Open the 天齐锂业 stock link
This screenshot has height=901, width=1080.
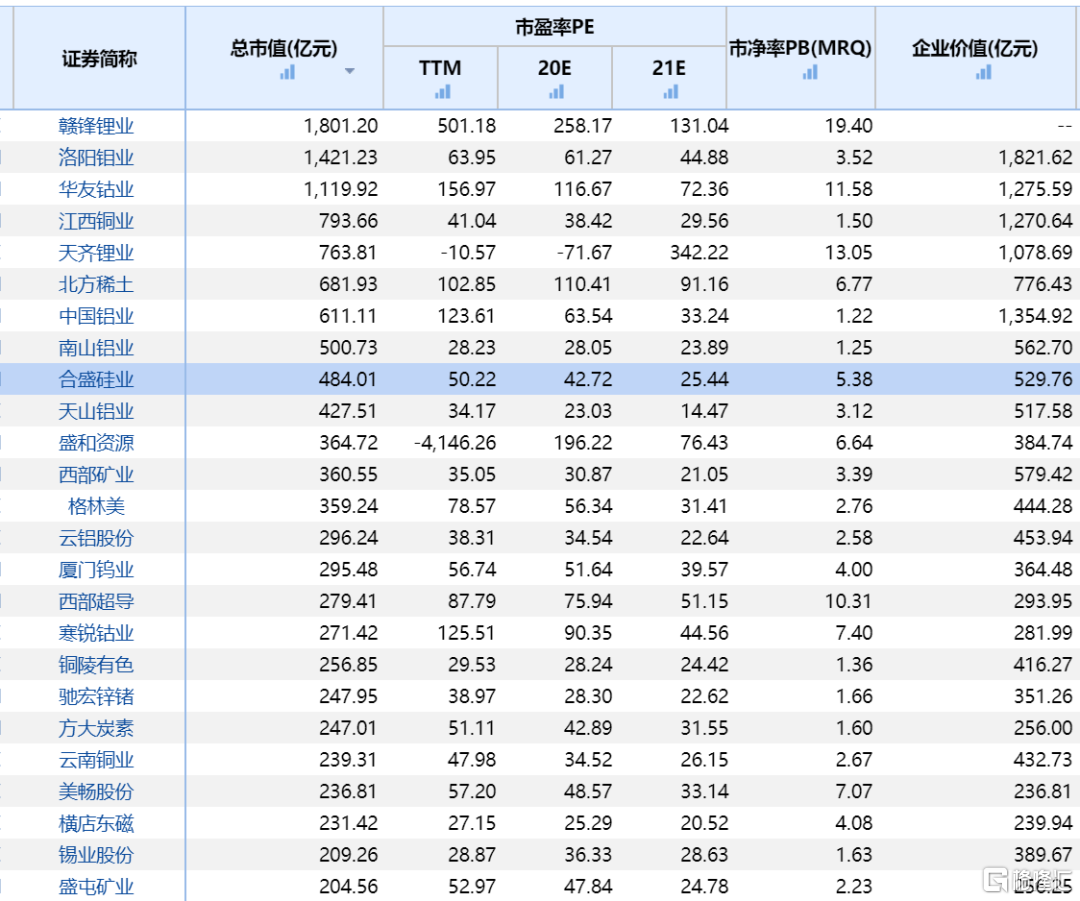click(x=96, y=253)
